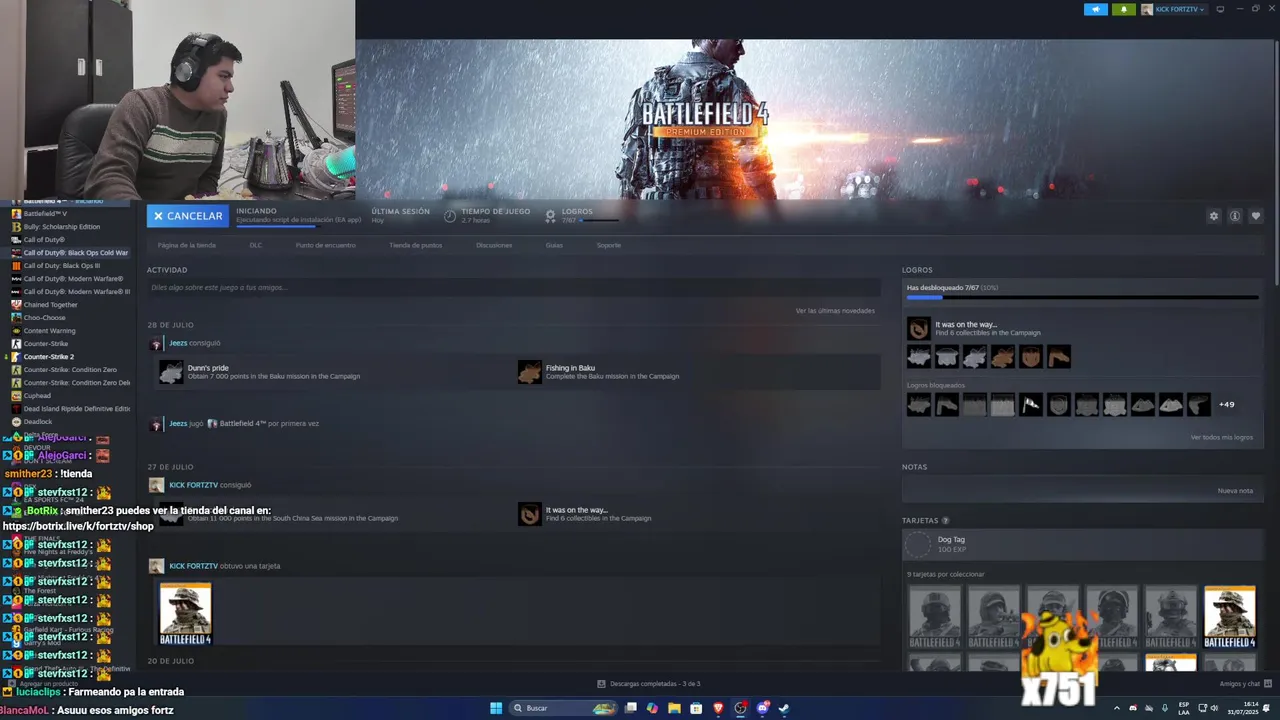Open It was on the way activity icon

(x=530, y=514)
